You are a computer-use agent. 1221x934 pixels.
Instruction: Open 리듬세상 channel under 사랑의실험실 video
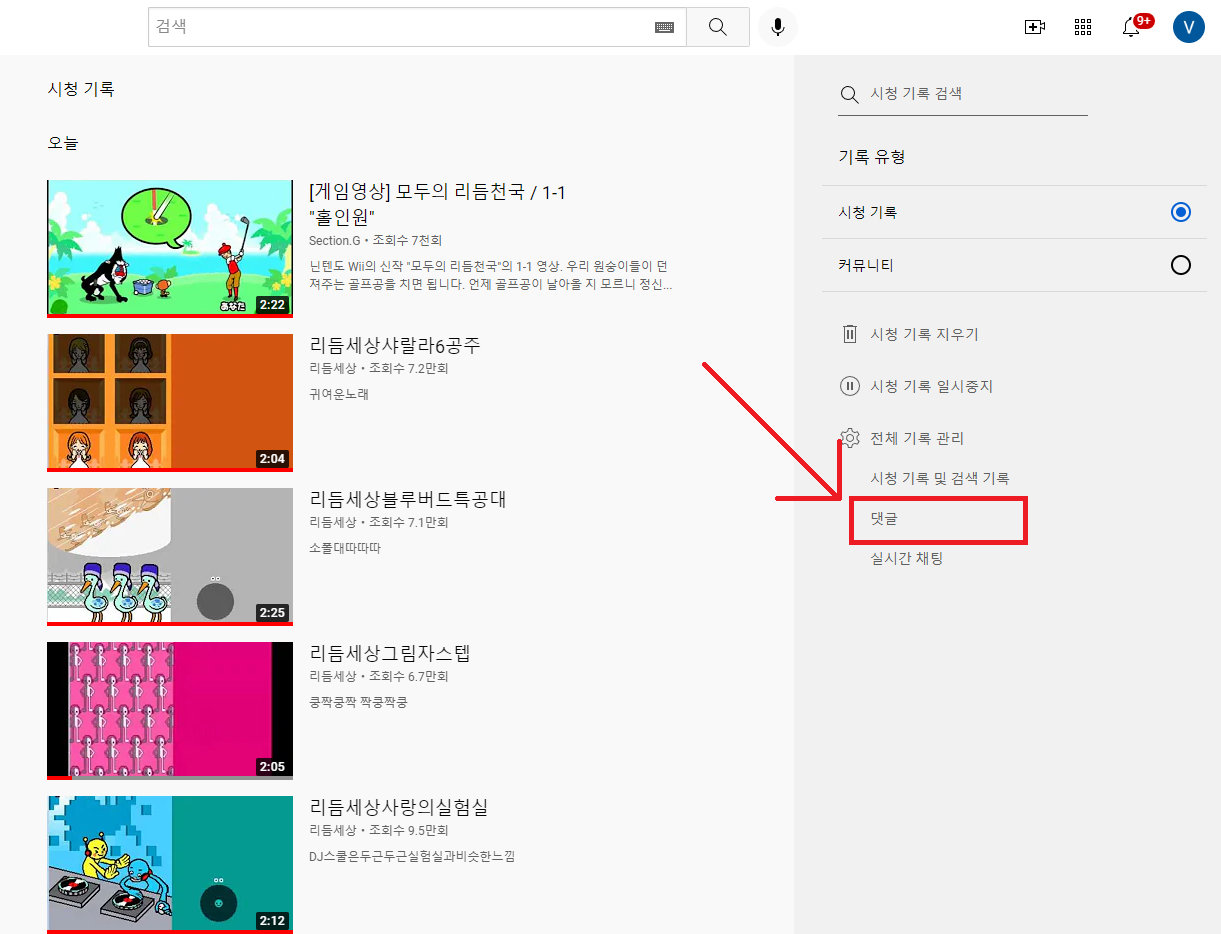pyautogui.click(x=332, y=830)
